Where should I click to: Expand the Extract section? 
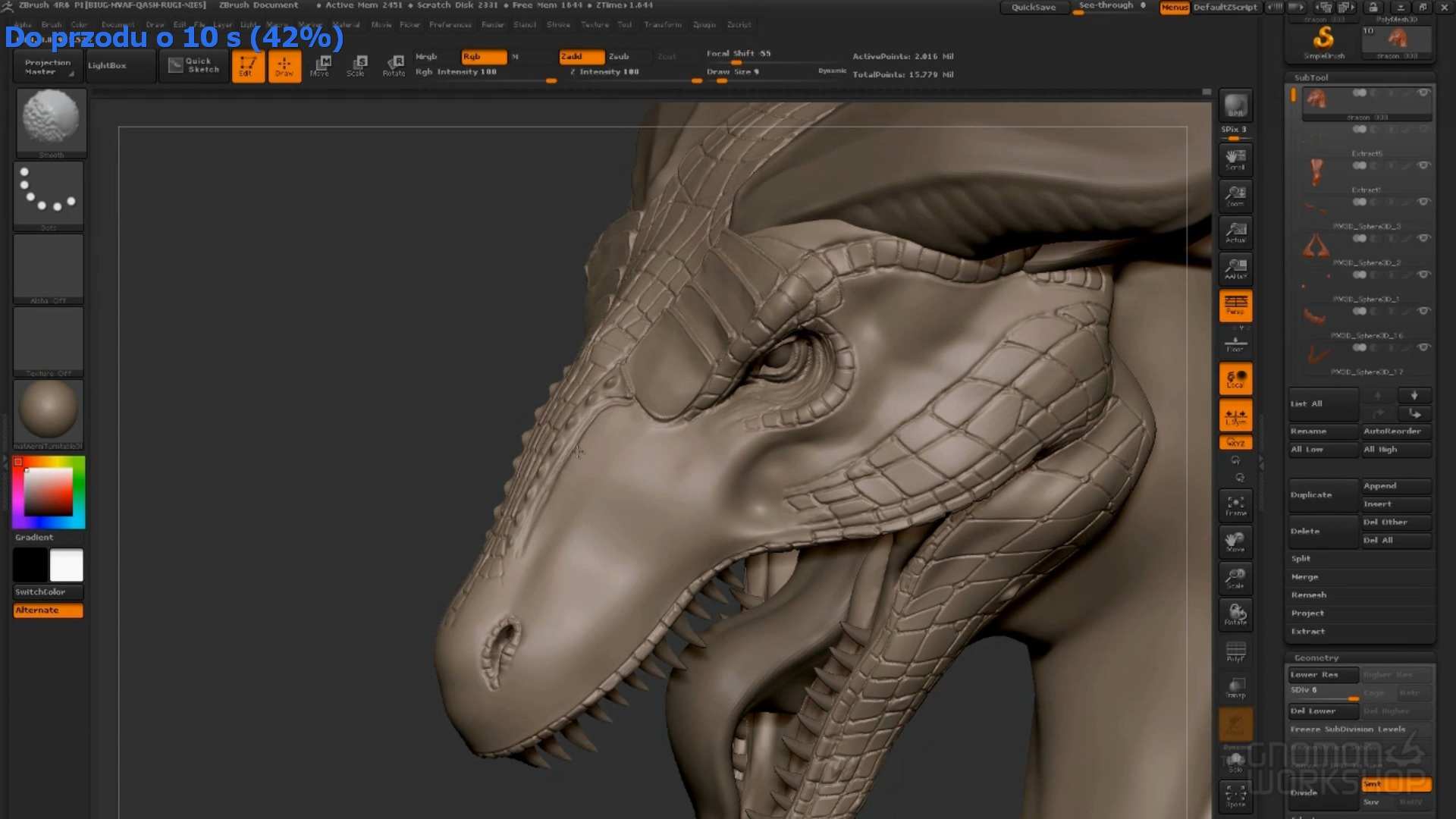pyautogui.click(x=1308, y=632)
